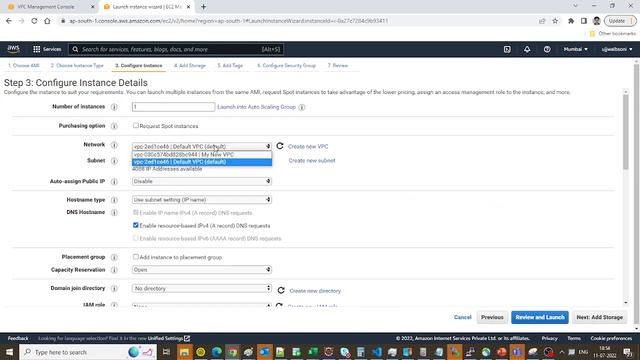The height and width of the screenshot is (360, 640).
Task: Follow Launch into Auto Scaling Group link
Action: 256,107
